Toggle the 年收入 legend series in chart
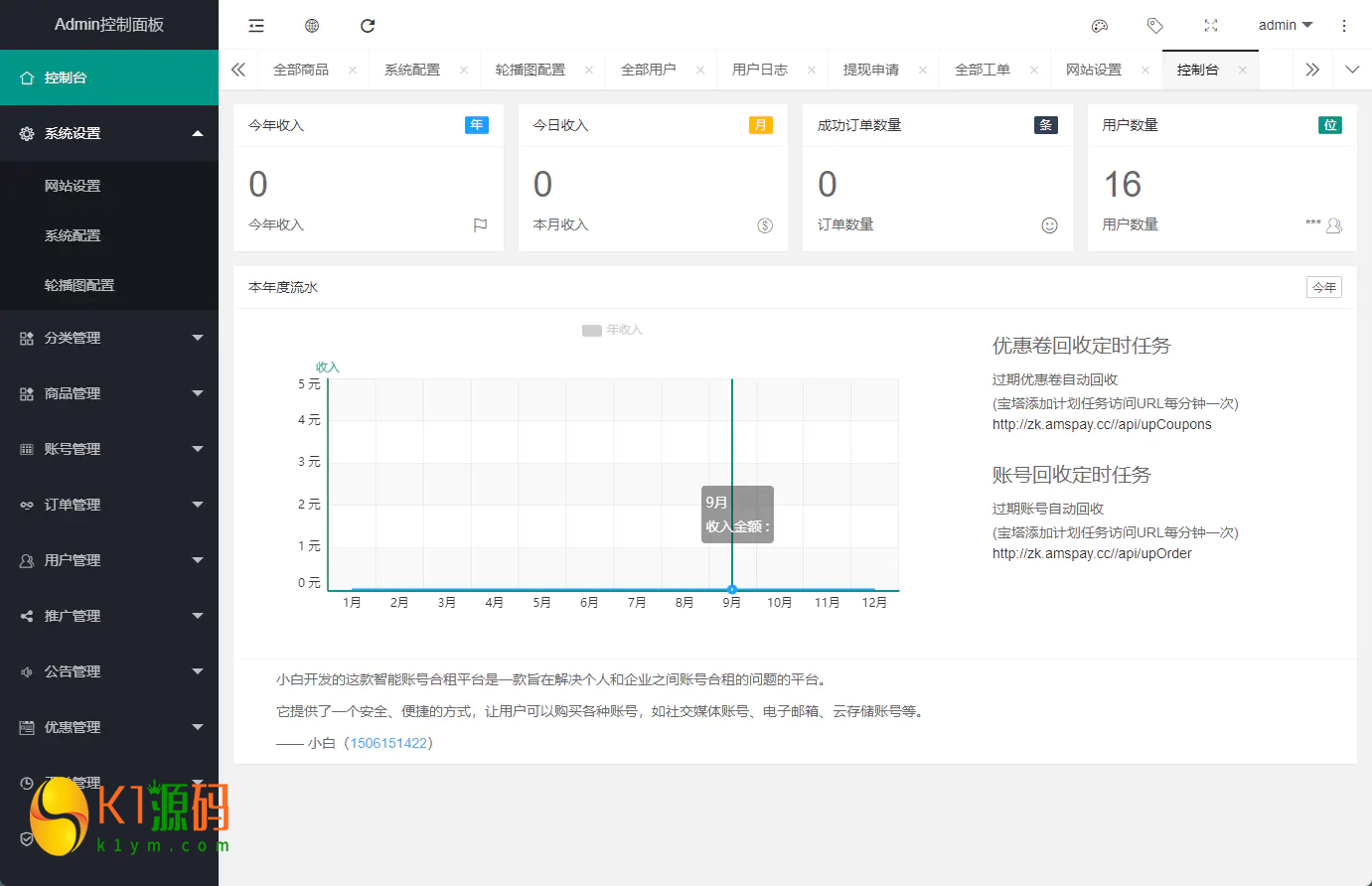1372x886 pixels. coord(612,330)
